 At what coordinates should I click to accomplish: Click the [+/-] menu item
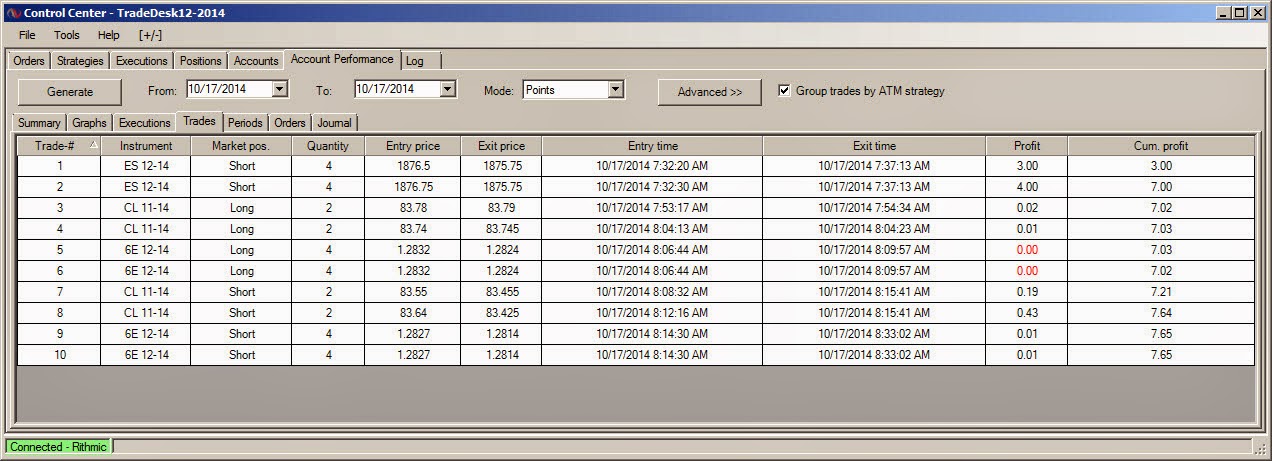click(x=151, y=35)
